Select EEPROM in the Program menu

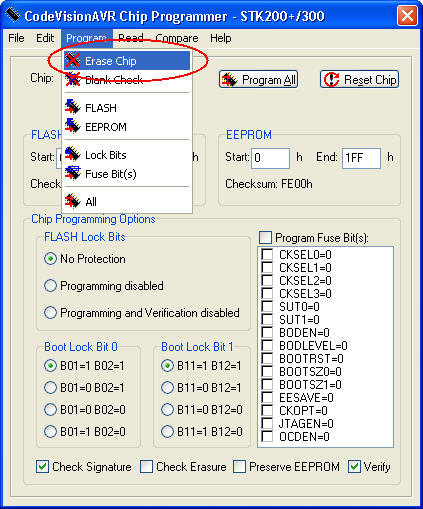point(127,127)
